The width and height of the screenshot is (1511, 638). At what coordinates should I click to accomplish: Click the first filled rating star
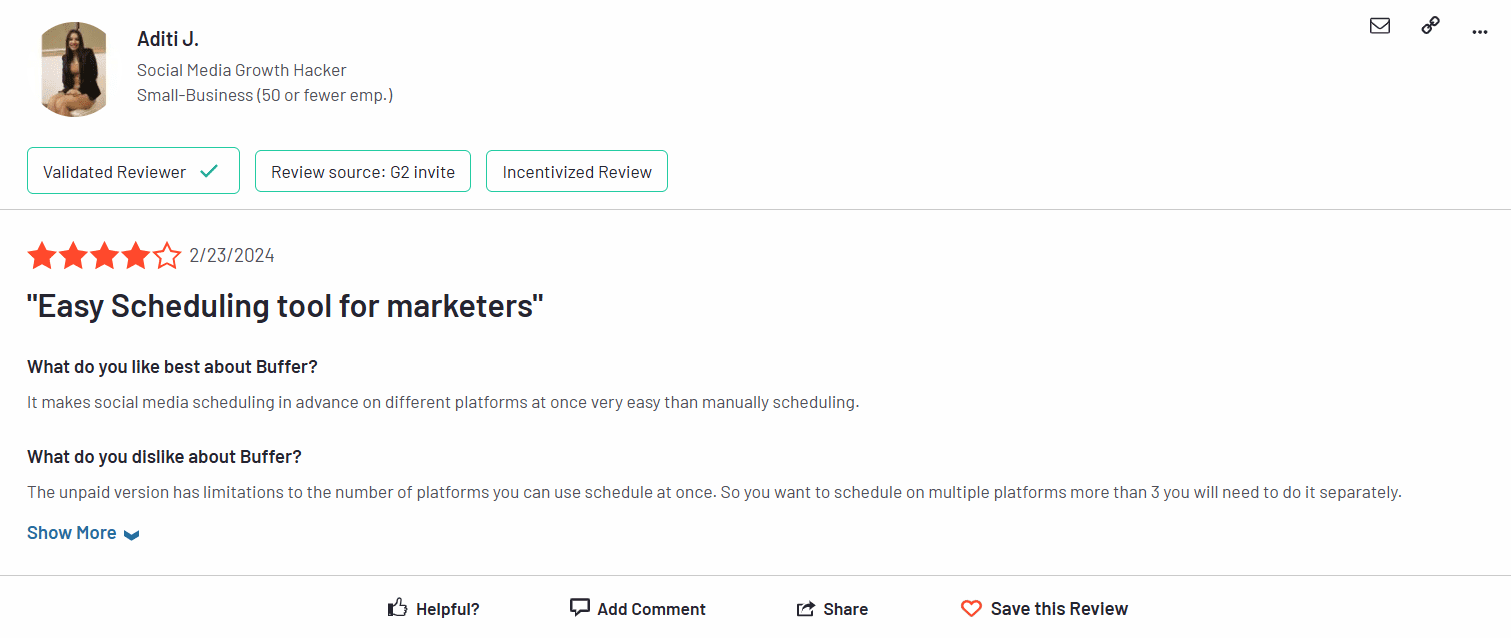coord(42,256)
